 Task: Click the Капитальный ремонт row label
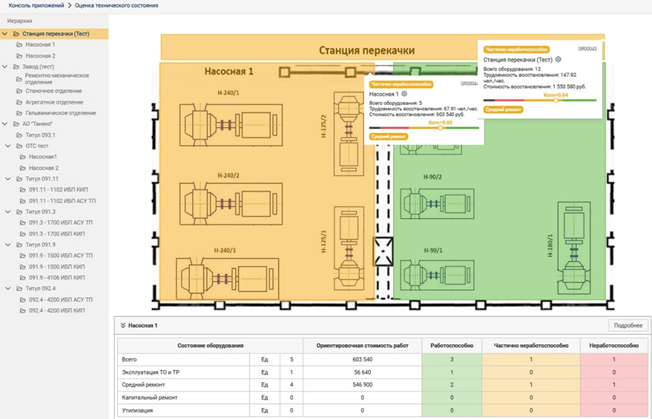150,397
